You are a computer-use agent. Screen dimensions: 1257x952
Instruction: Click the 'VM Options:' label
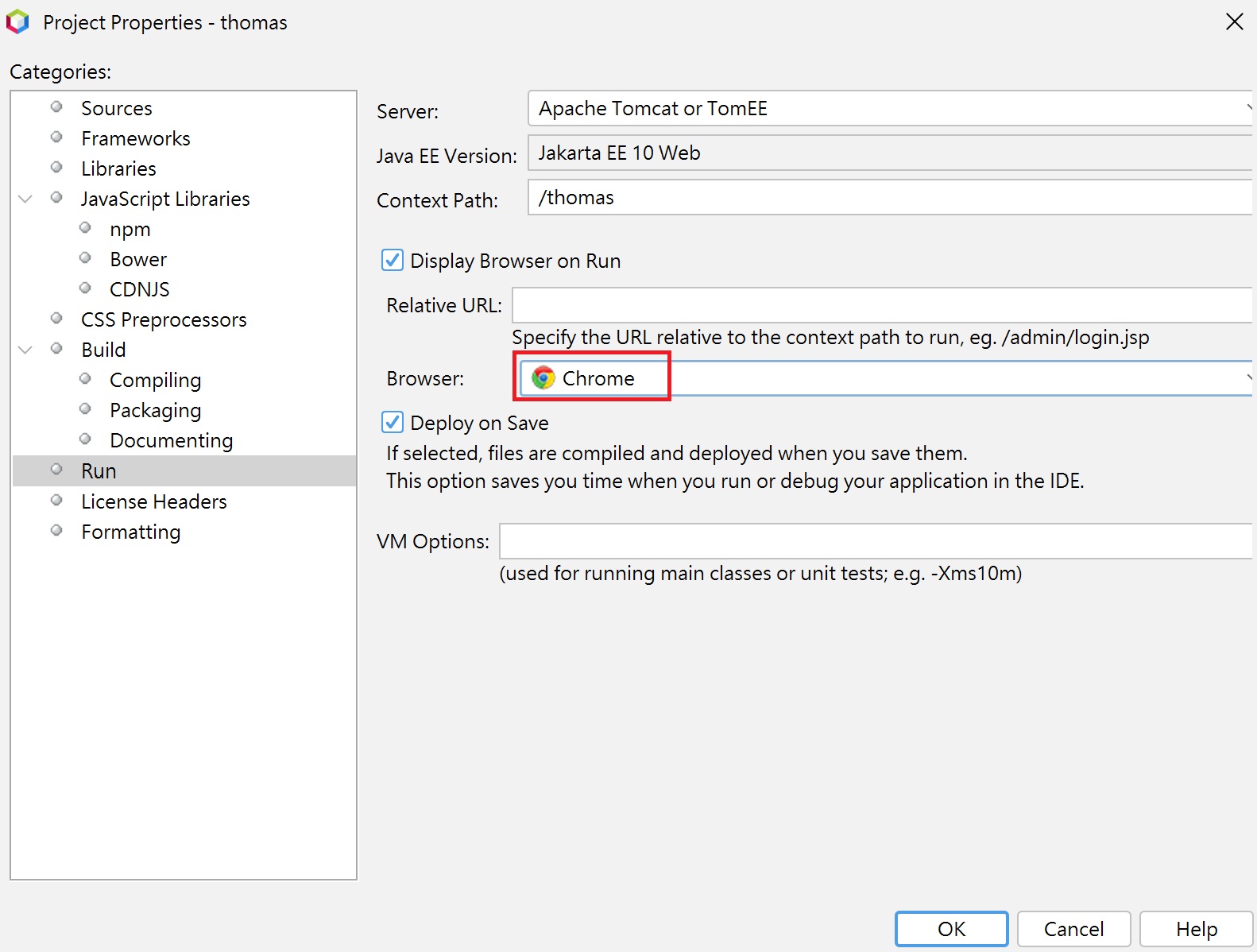pyautogui.click(x=433, y=541)
